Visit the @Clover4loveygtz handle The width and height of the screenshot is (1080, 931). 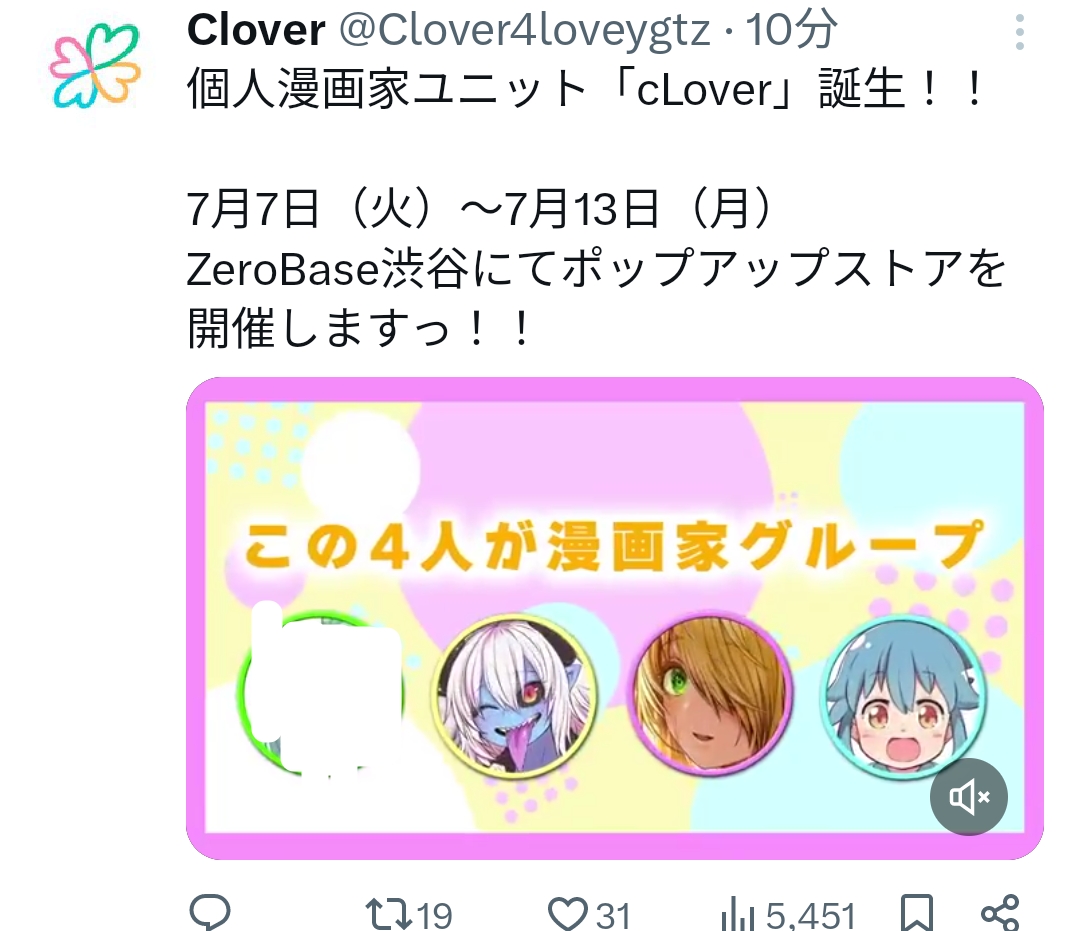[524, 30]
